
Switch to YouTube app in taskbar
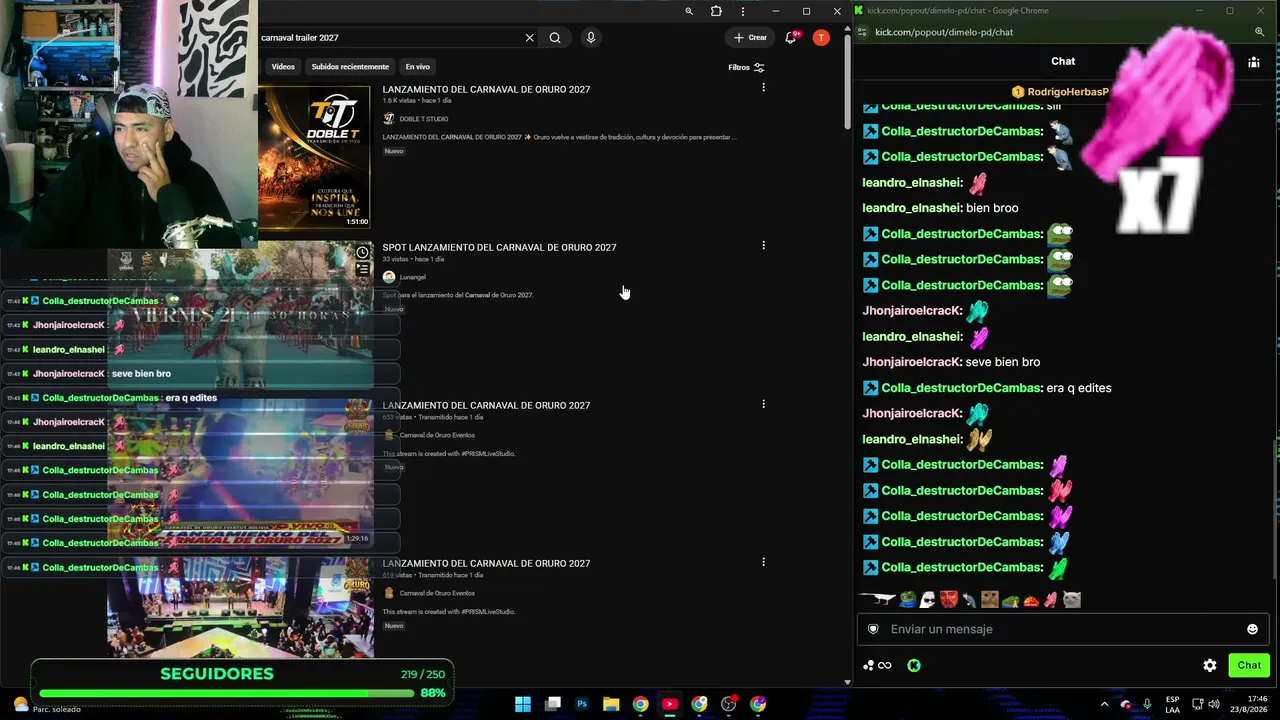coord(670,704)
